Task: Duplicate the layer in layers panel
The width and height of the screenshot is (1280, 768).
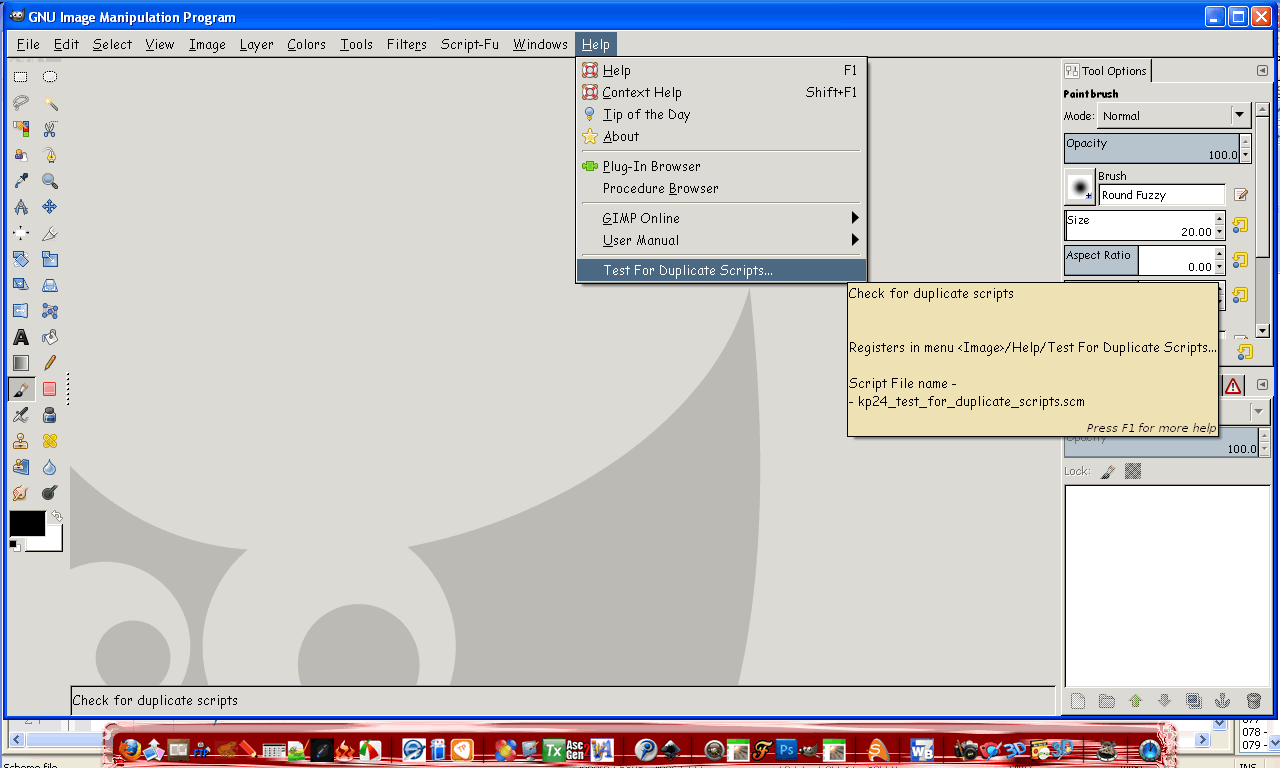Action: click(1193, 701)
